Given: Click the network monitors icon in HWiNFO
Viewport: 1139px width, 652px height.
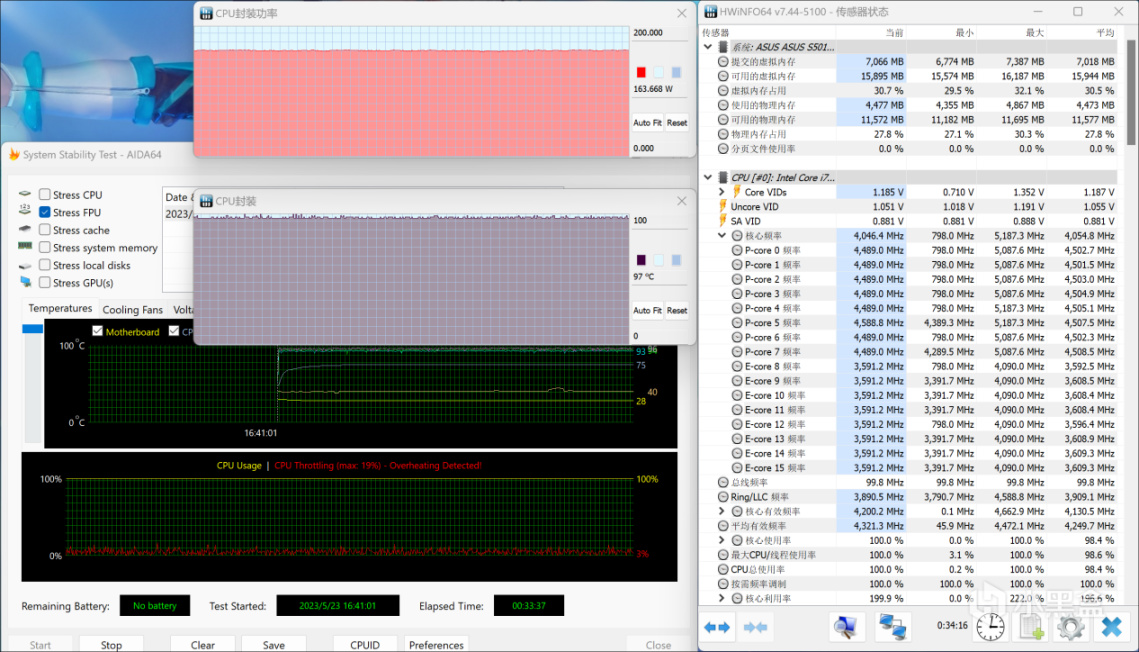Looking at the screenshot, I should tap(892, 627).
